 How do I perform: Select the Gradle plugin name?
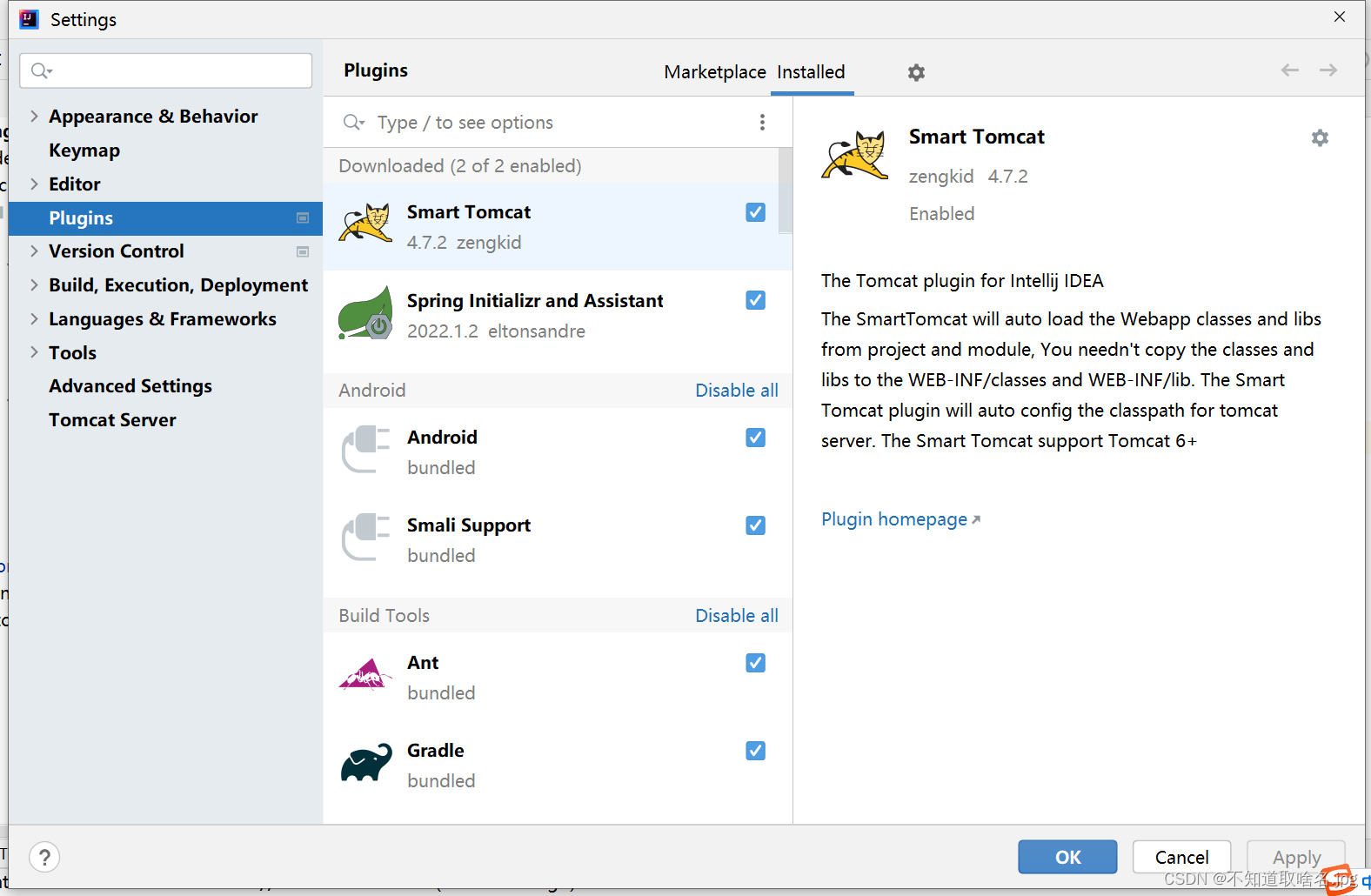click(435, 751)
